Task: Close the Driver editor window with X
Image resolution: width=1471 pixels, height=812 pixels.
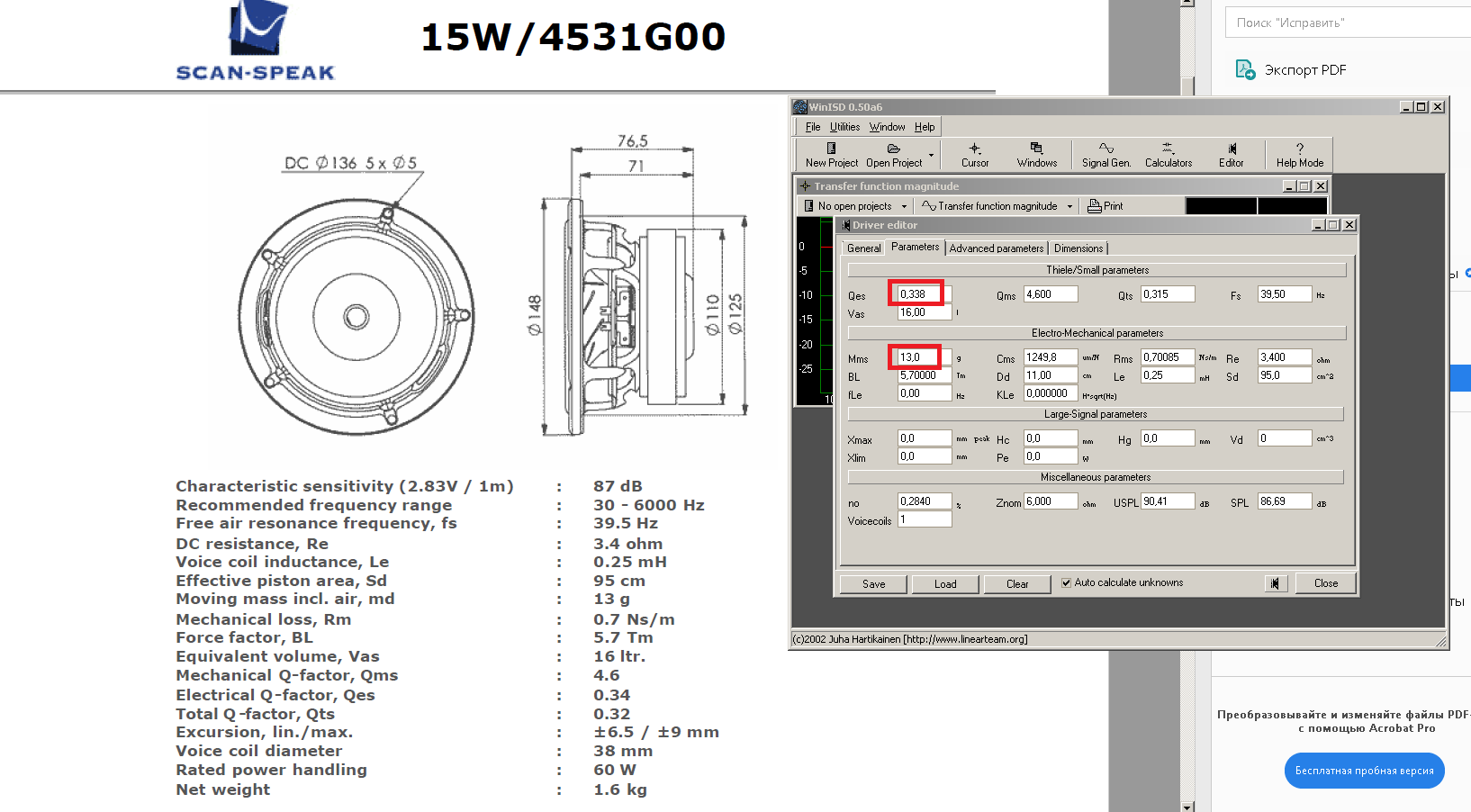Action: [x=1349, y=225]
